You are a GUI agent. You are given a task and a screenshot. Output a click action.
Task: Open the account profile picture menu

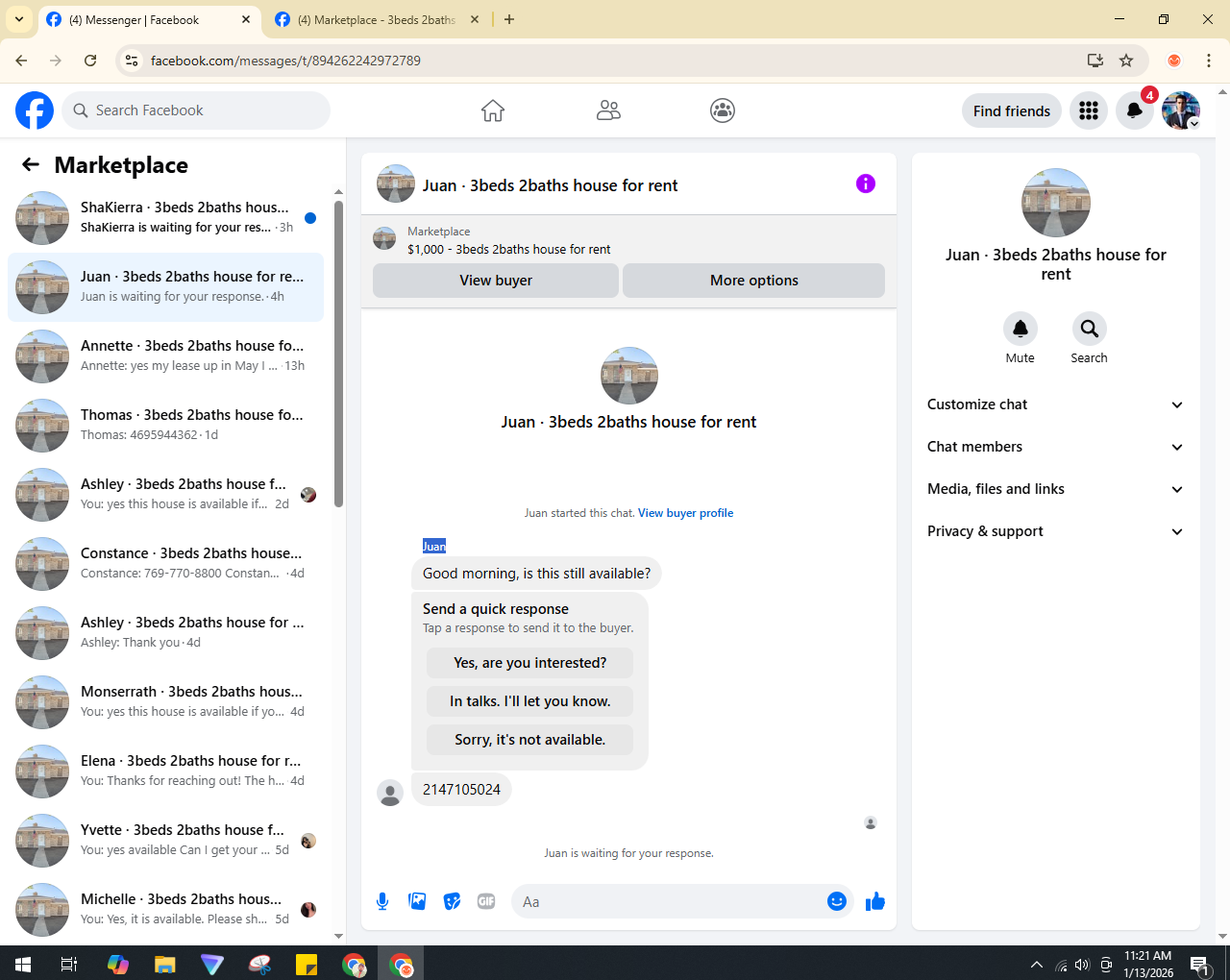click(x=1181, y=110)
